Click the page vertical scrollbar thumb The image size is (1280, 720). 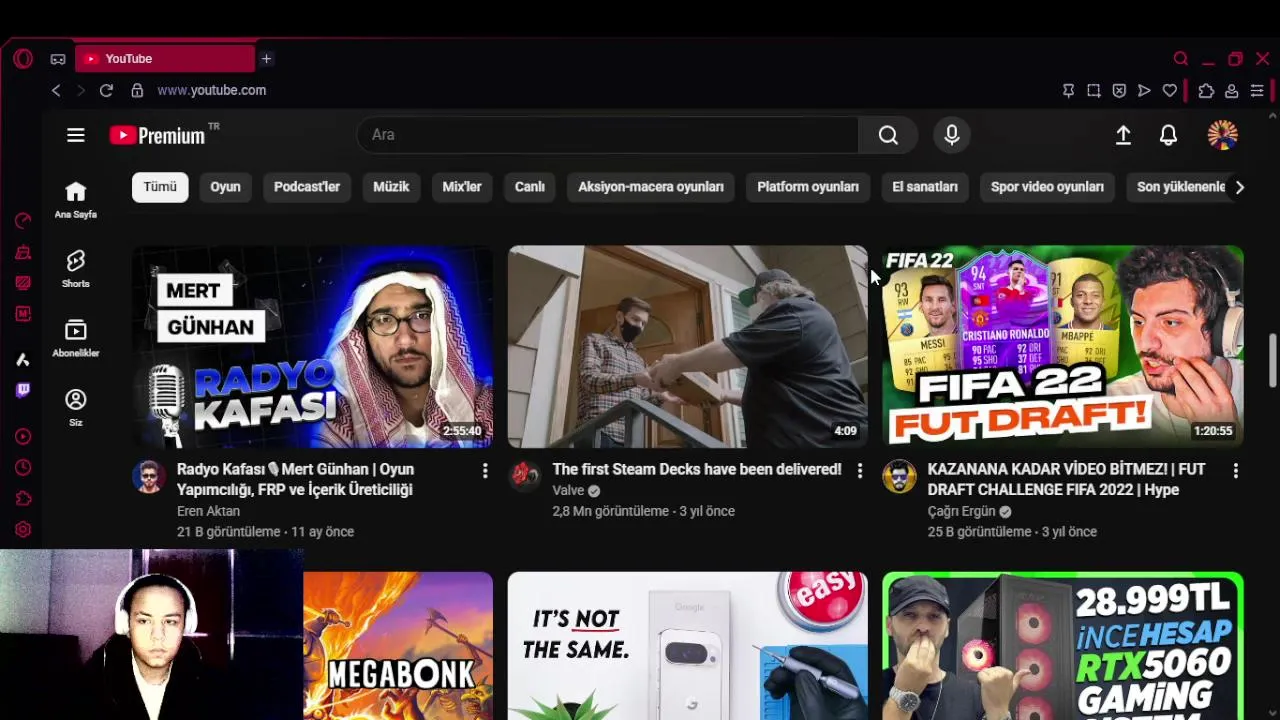point(1272,359)
